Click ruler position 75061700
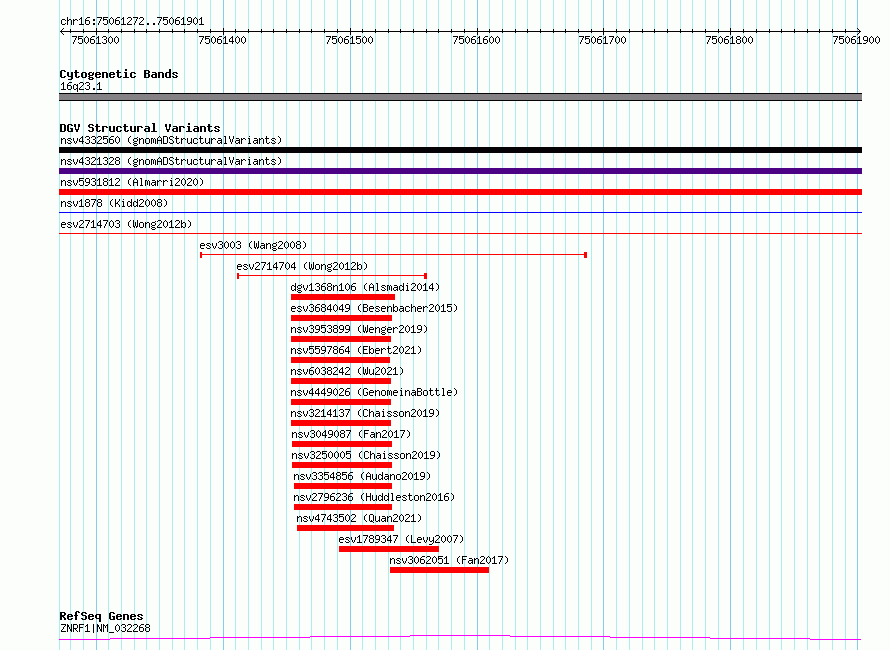Viewport: 890px width, 650px height. [x=602, y=40]
